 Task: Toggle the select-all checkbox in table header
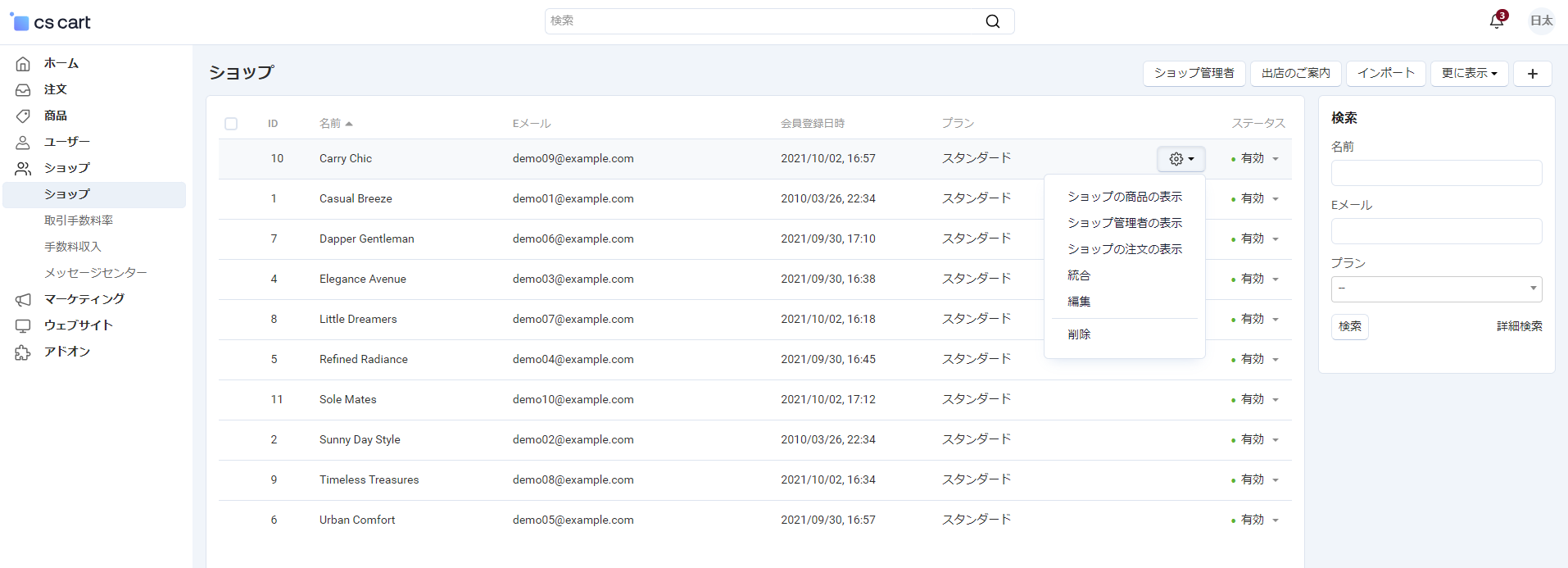tap(231, 124)
